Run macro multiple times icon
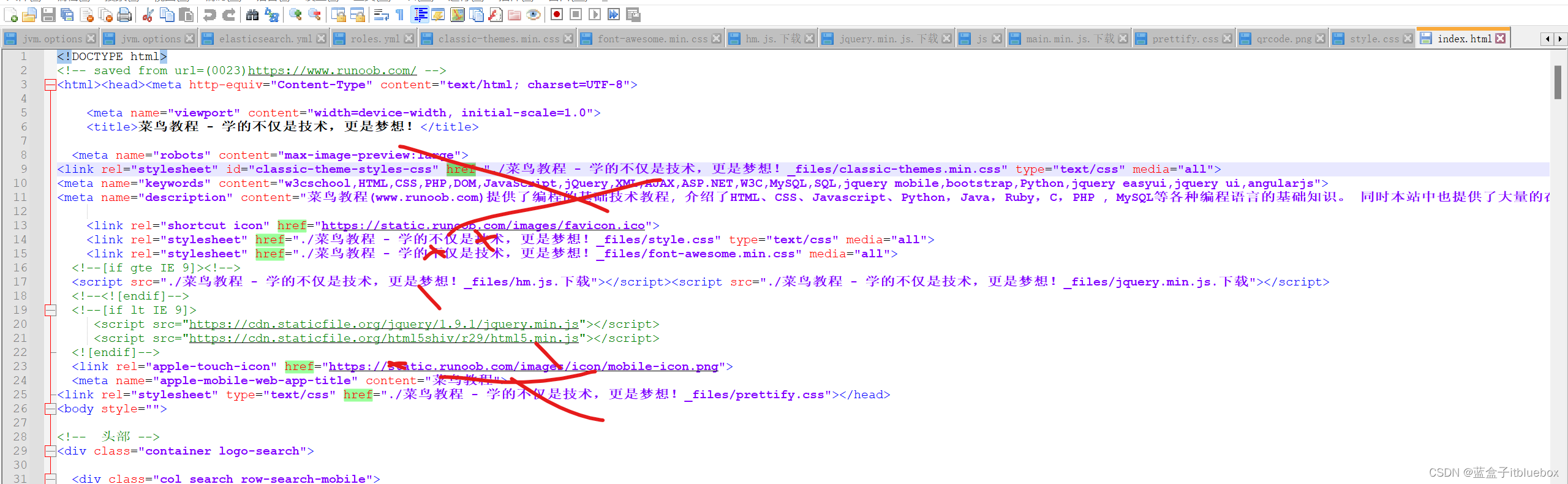The width and height of the screenshot is (1568, 484). [614, 15]
